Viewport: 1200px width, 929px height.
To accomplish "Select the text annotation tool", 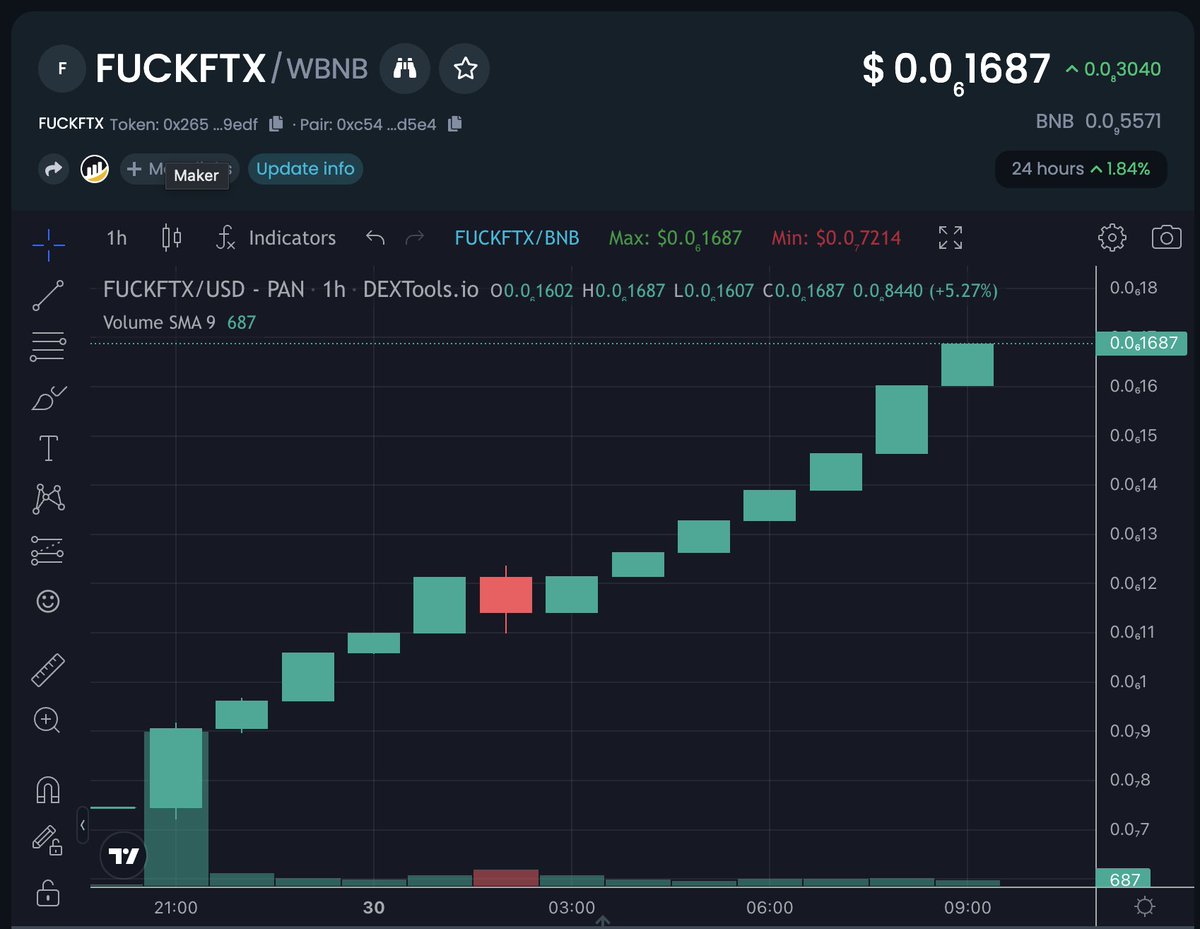I will coord(47,447).
